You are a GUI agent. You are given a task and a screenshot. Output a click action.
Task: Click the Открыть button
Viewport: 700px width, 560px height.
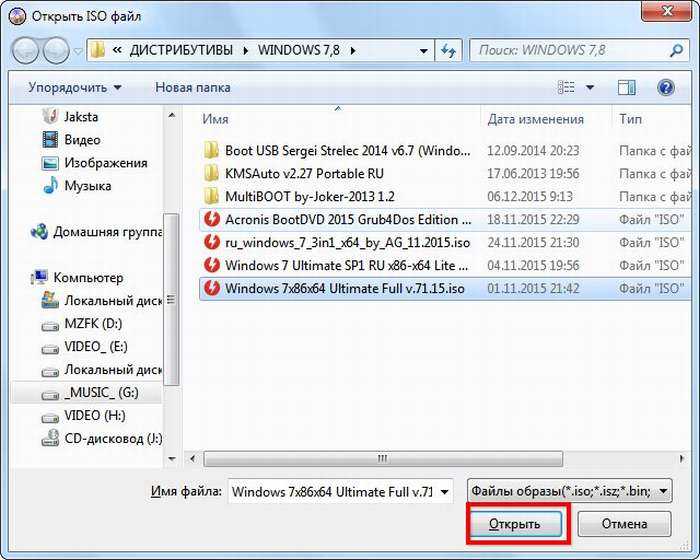515,523
